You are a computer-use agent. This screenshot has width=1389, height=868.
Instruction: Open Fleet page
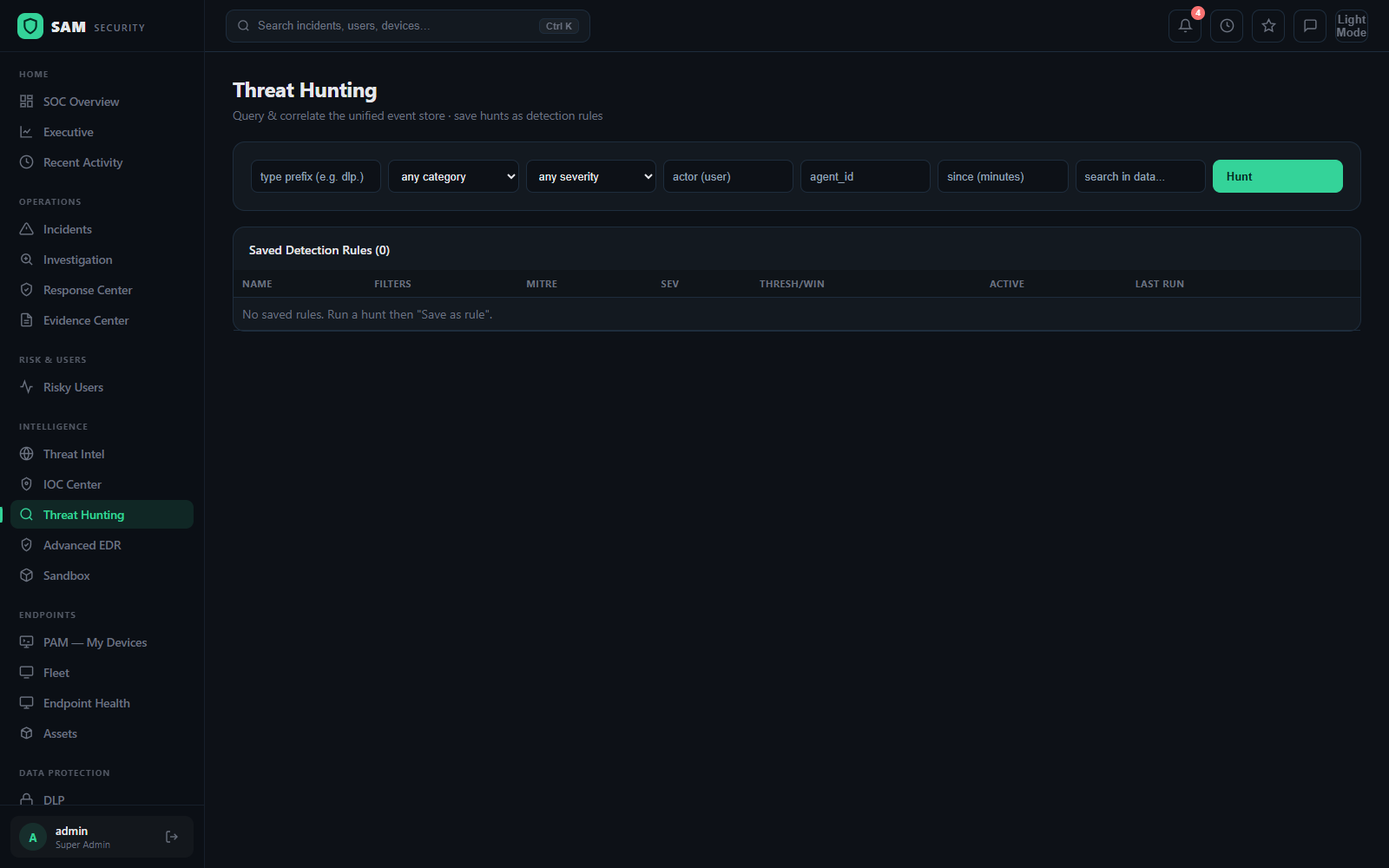tap(102, 673)
